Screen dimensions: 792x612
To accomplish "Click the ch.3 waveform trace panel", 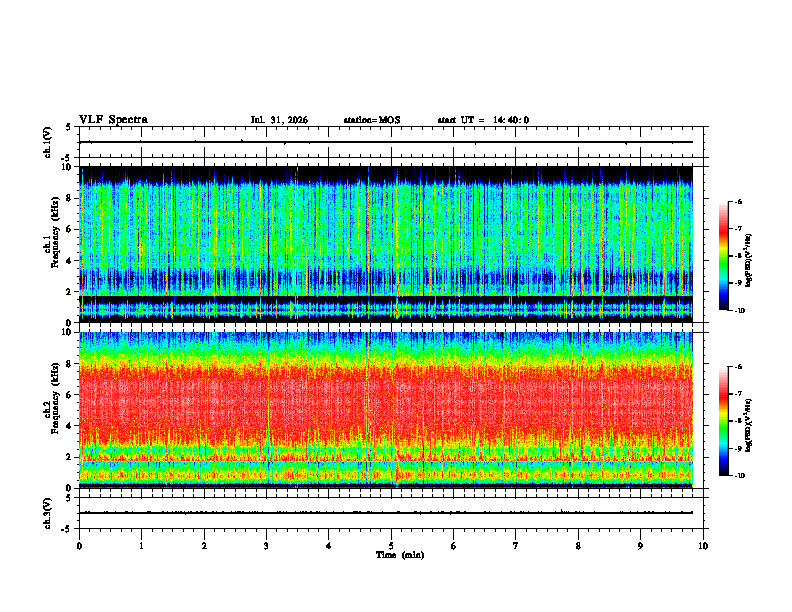I will pos(391,513).
